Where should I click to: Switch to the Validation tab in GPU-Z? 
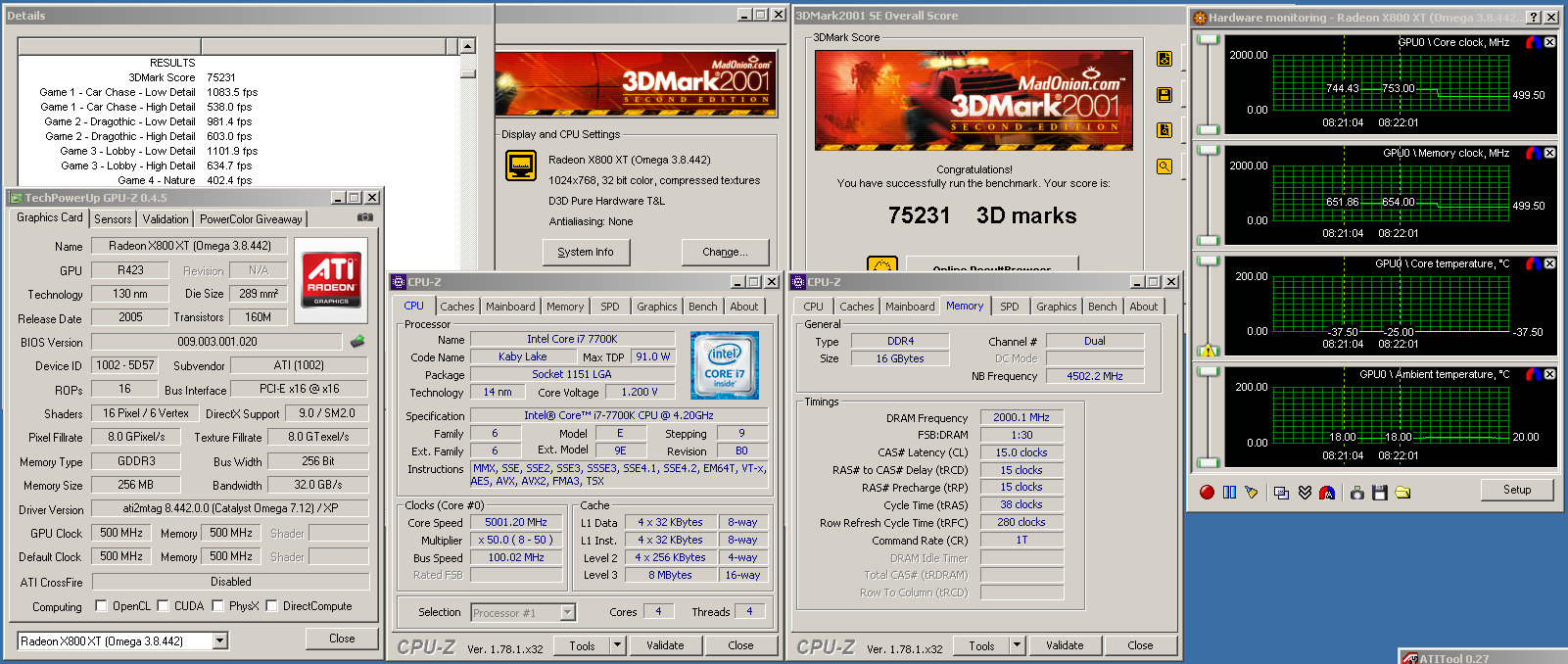pos(166,219)
